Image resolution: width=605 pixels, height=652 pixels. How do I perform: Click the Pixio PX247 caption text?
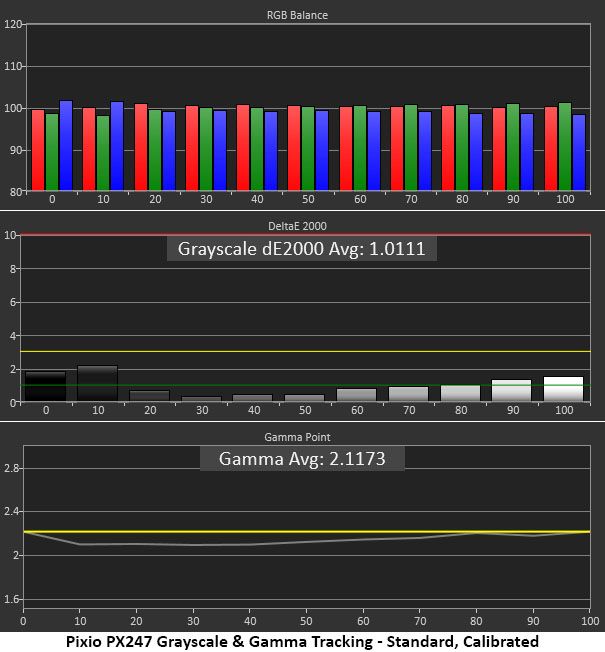[302, 641]
